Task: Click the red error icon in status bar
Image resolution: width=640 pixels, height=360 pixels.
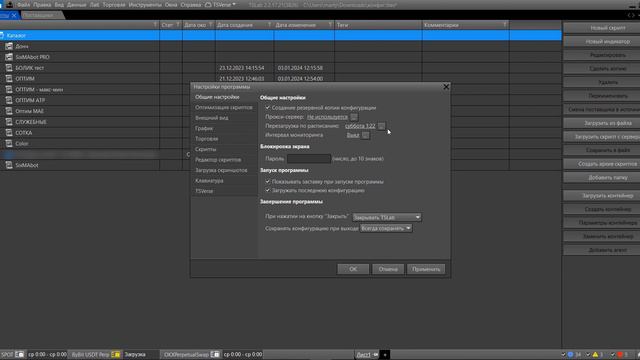Action: [x=620, y=354]
